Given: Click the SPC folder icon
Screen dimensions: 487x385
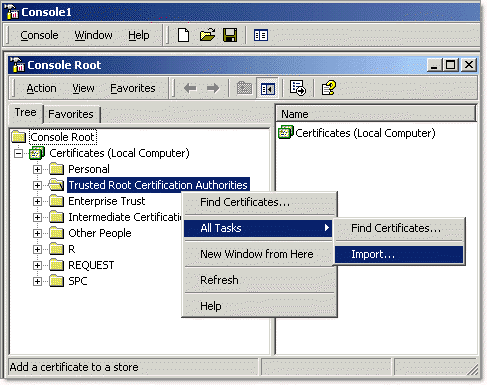Looking at the screenshot, I should pyautogui.click(x=57, y=281).
